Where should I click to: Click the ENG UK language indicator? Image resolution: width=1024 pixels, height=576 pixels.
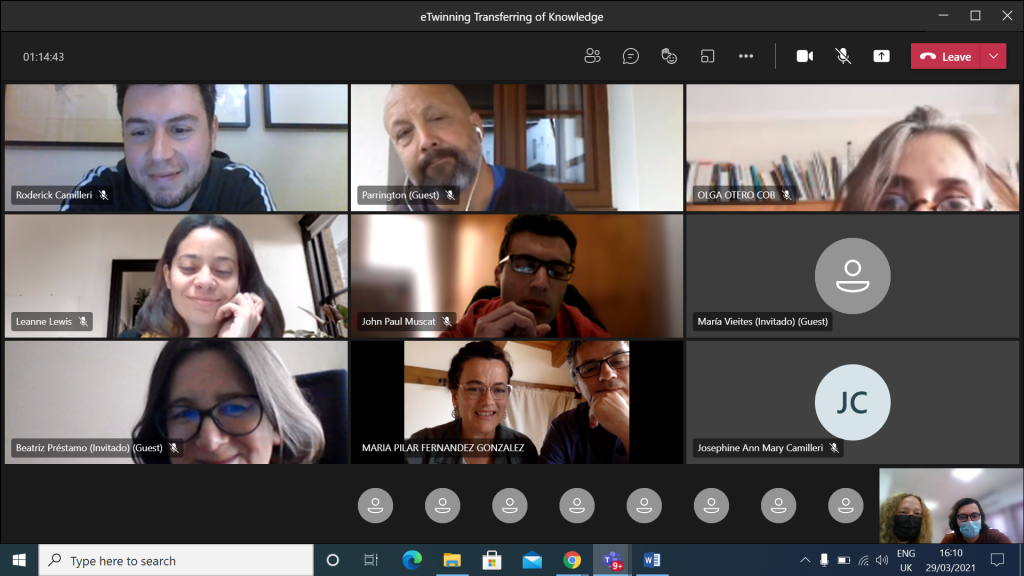pyautogui.click(x=905, y=560)
